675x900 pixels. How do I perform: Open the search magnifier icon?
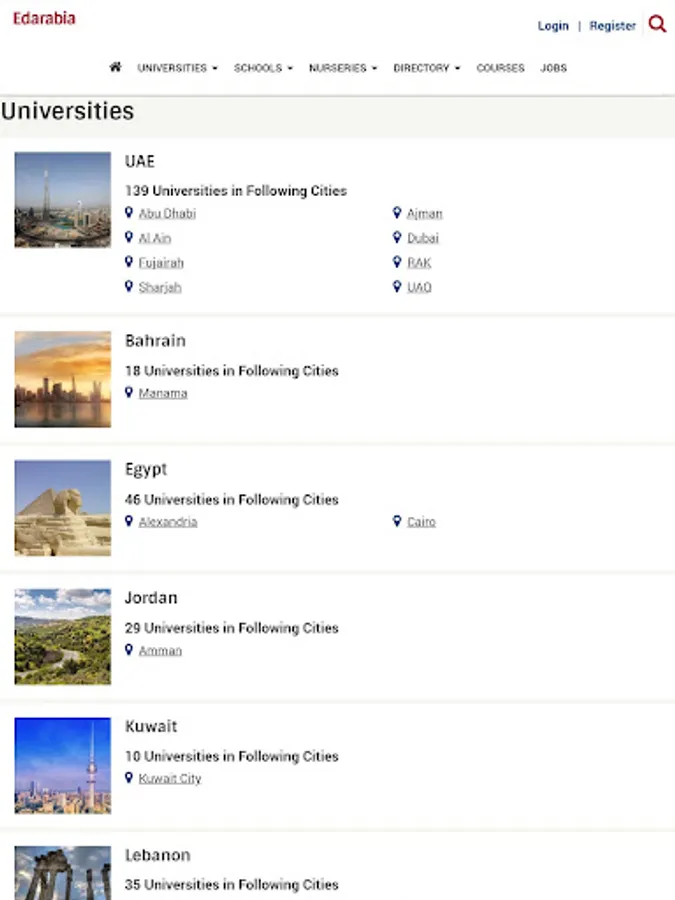(x=657, y=24)
